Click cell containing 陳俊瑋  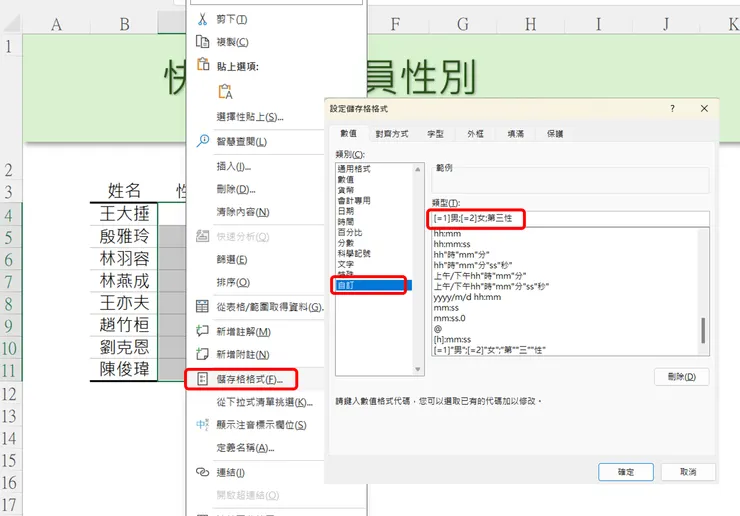pos(124,369)
